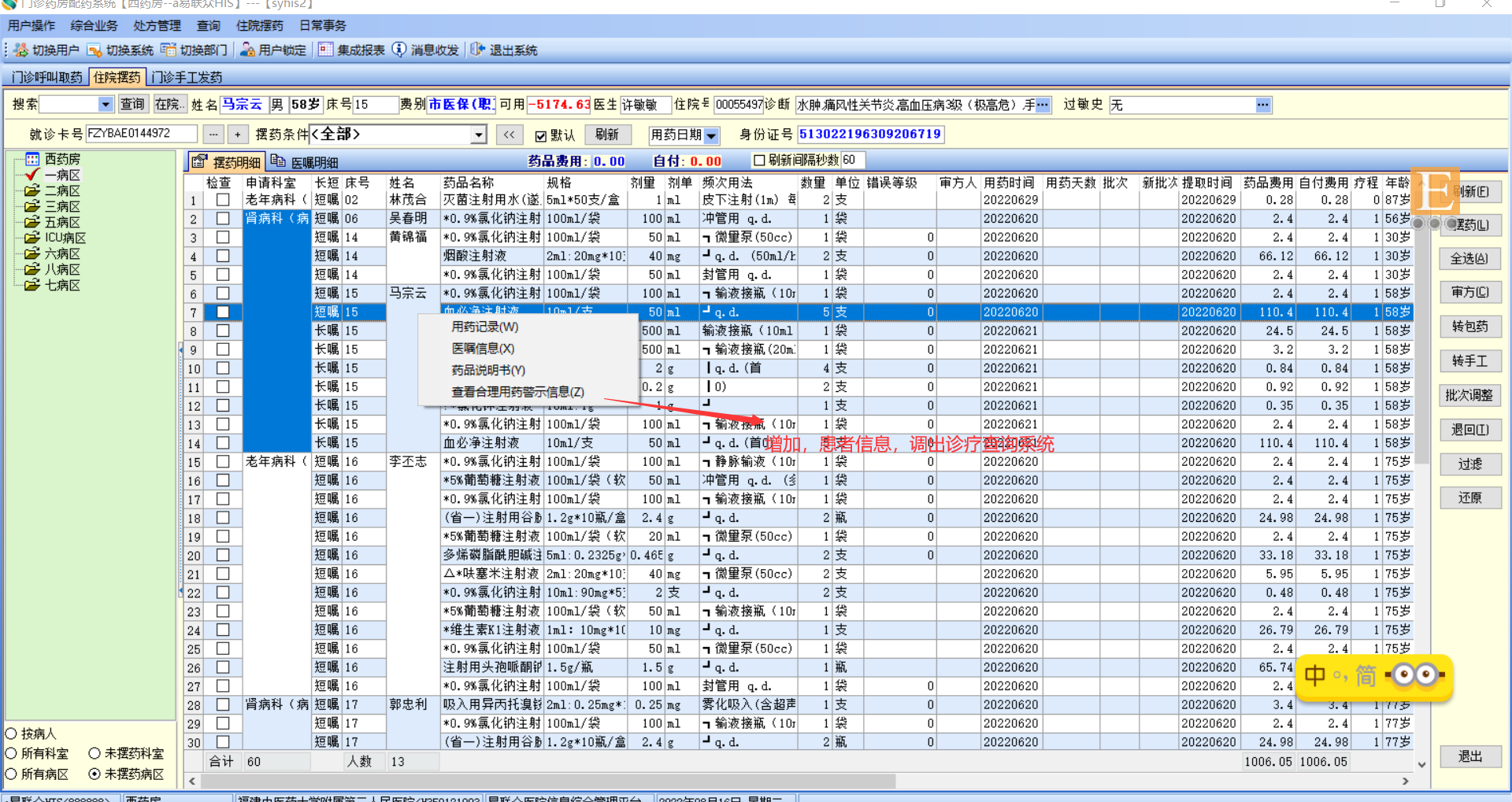Image resolution: width=1512 pixels, height=802 pixels.
Task: Select the 所有病区 radio button
Action: point(12,774)
